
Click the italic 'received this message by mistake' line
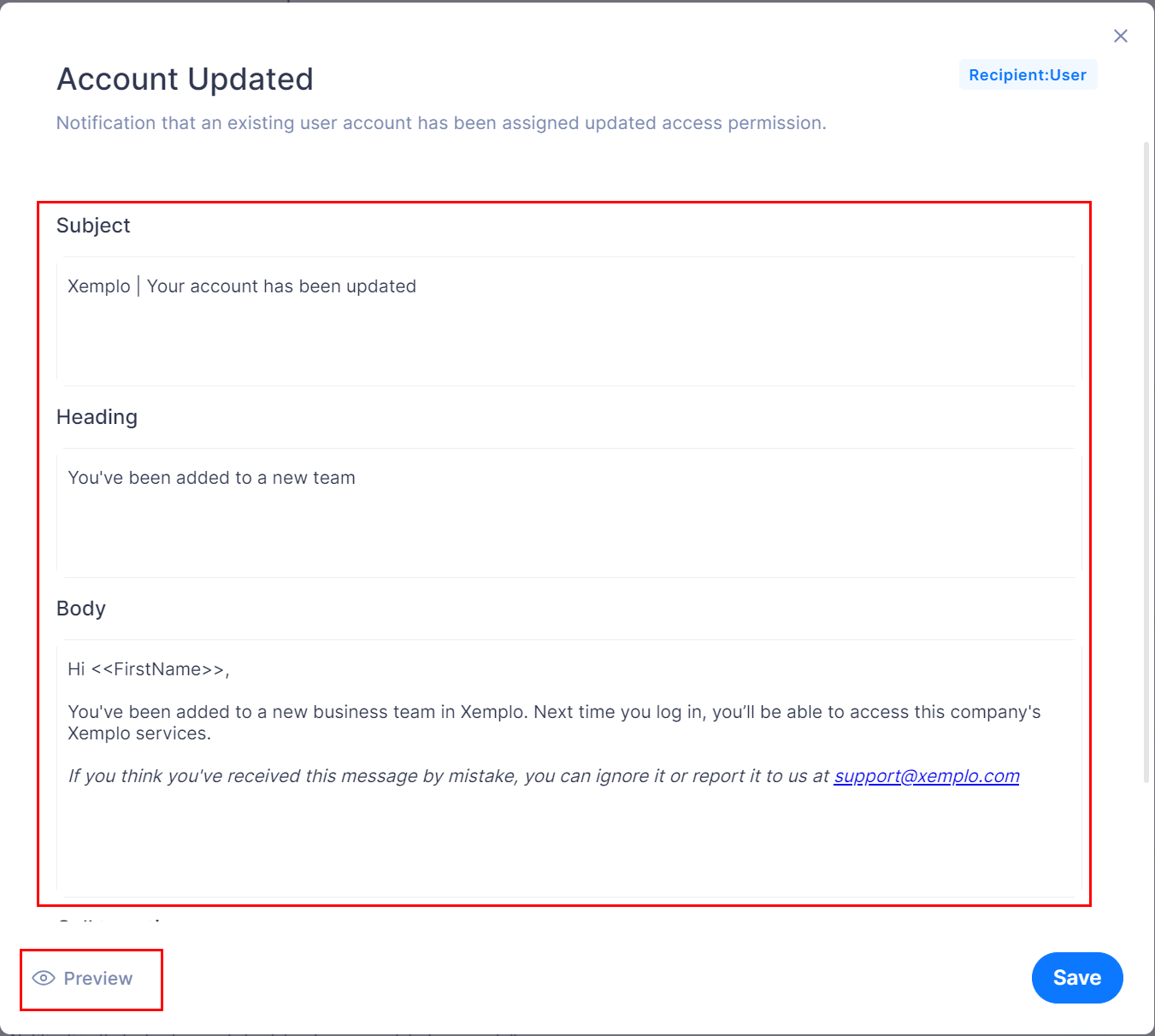point(450,776)
